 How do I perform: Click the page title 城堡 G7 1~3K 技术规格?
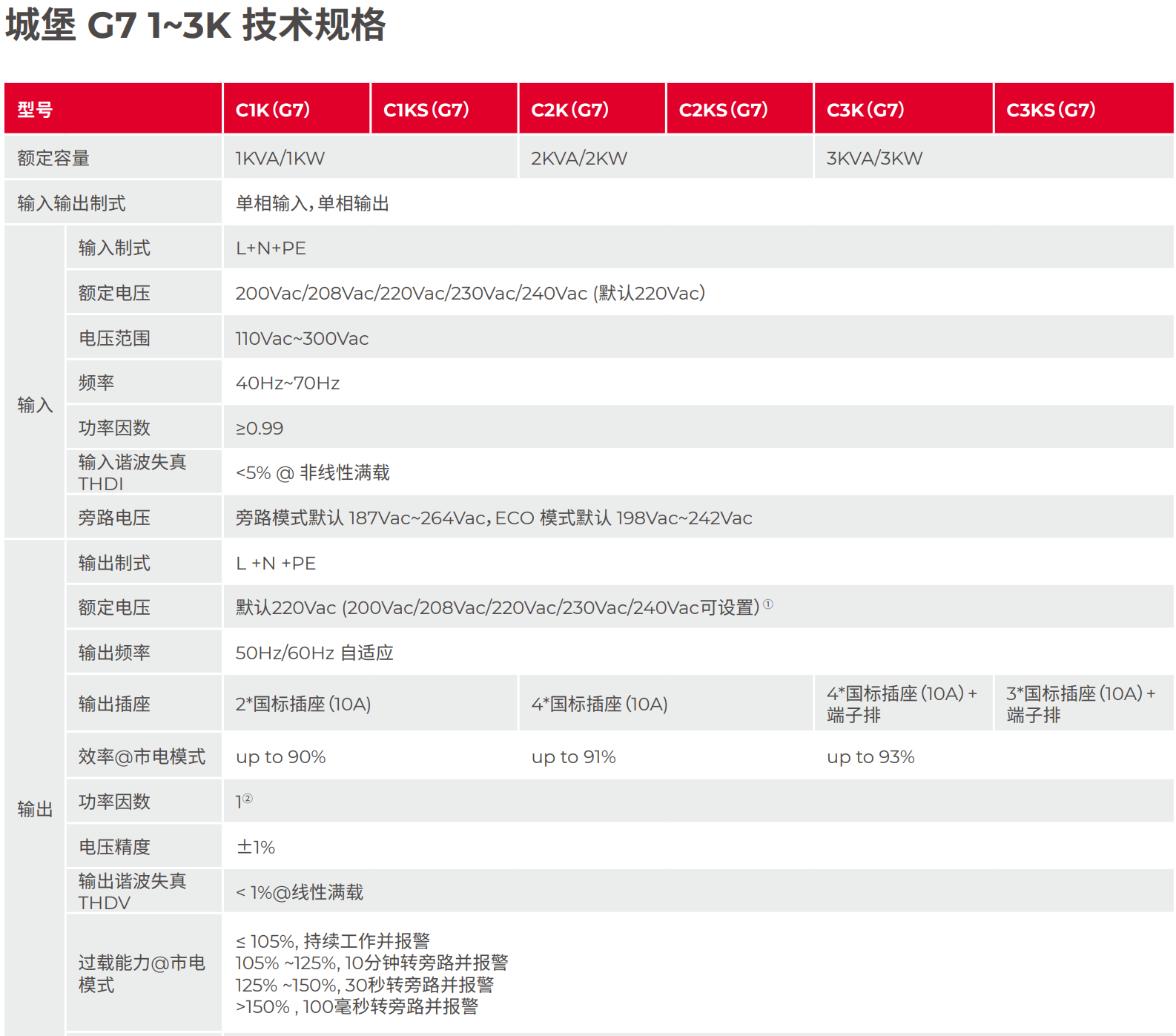tap(196, 26)
